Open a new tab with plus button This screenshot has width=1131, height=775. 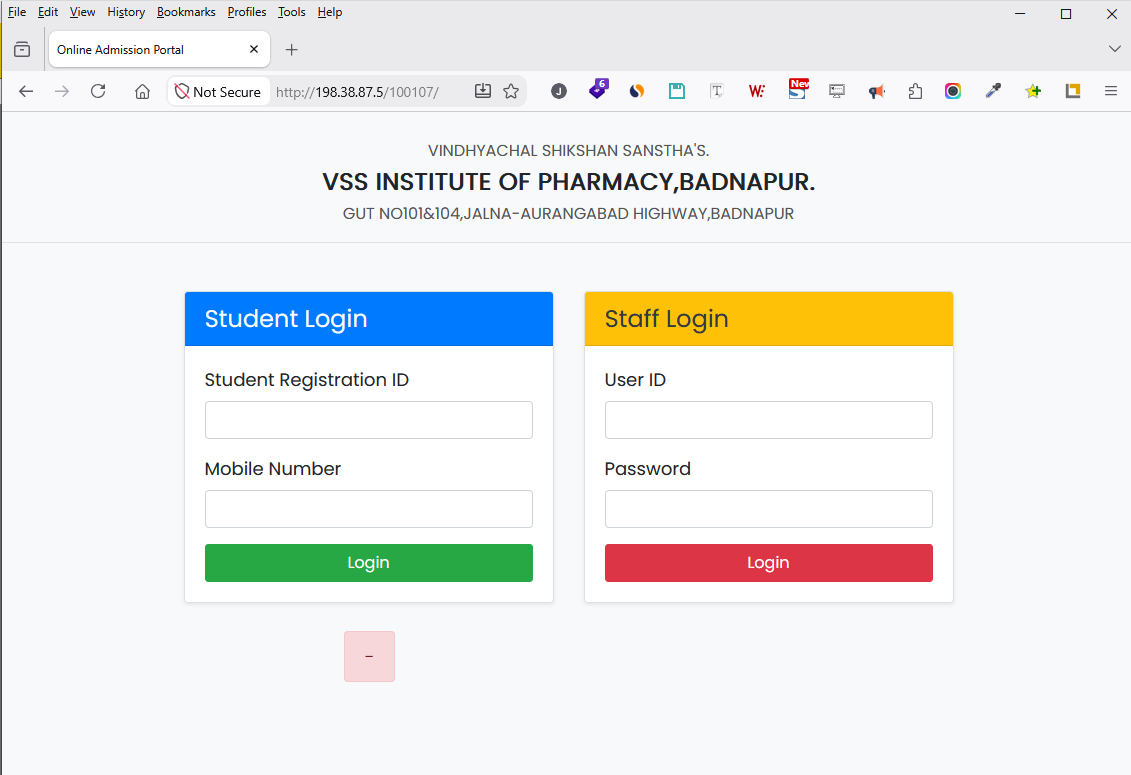[x=291, y=49]
